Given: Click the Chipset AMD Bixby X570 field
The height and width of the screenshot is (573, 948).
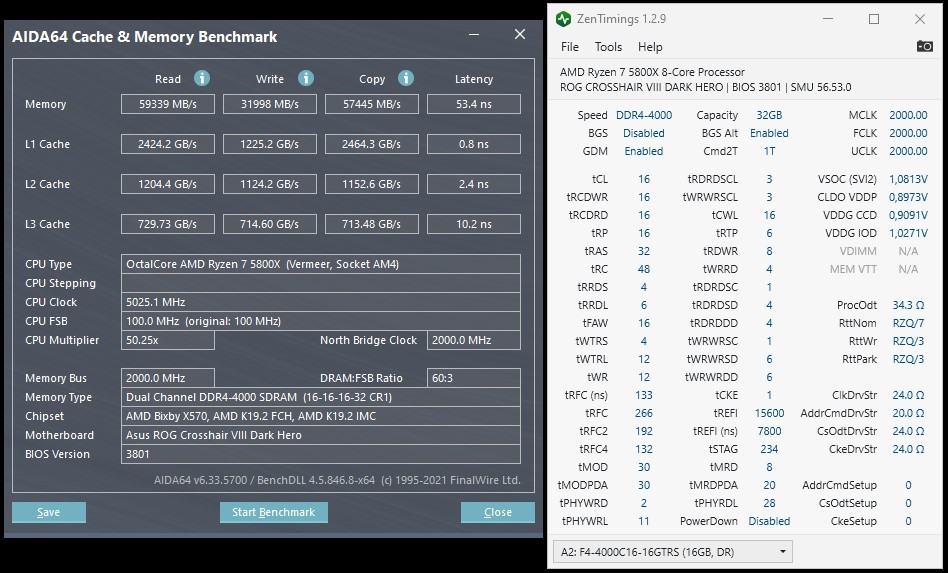Looking at the screenshot, I should pos(320,416).
